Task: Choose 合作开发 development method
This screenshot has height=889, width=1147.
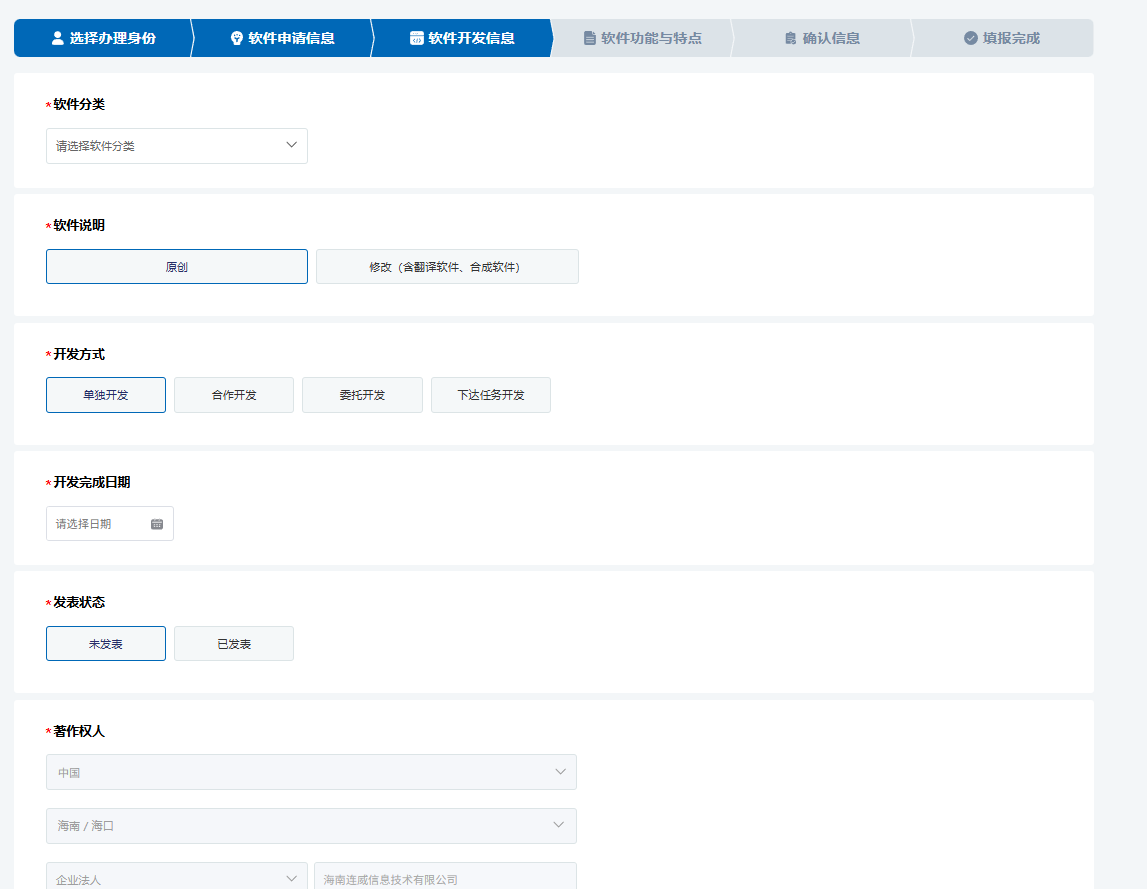Action: [234, 395]
